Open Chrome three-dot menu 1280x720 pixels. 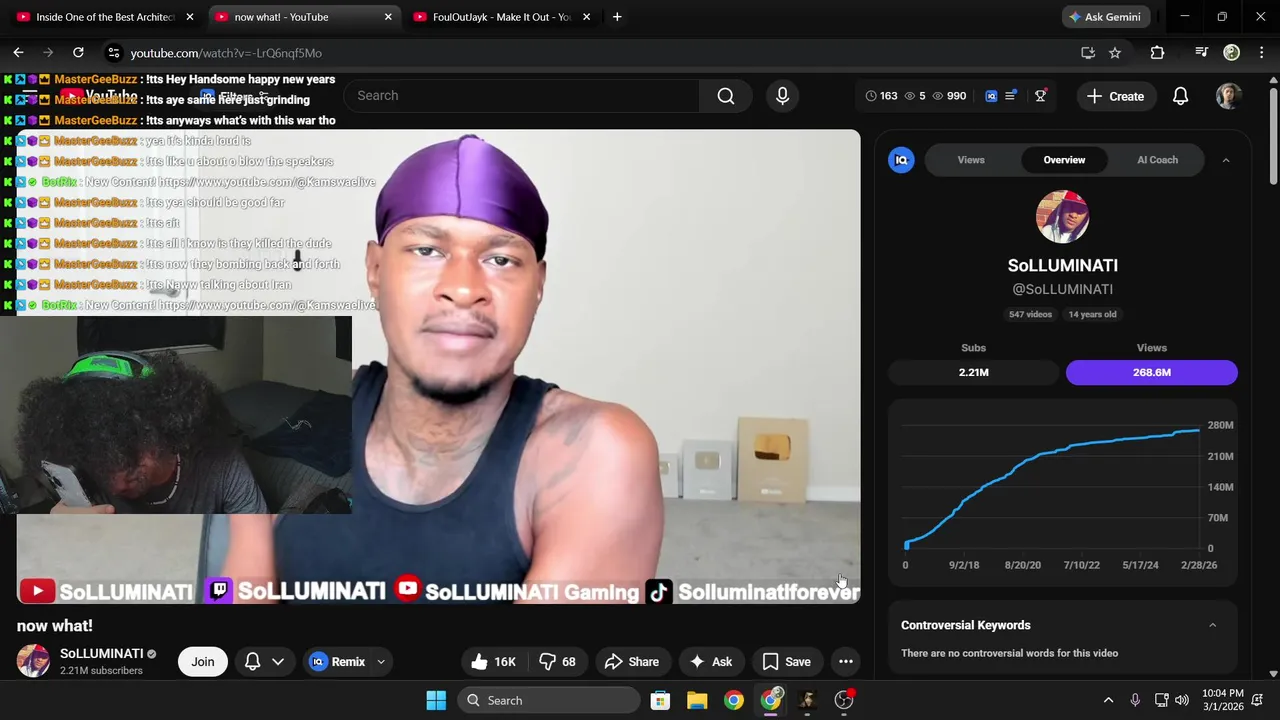point(1261,53)
